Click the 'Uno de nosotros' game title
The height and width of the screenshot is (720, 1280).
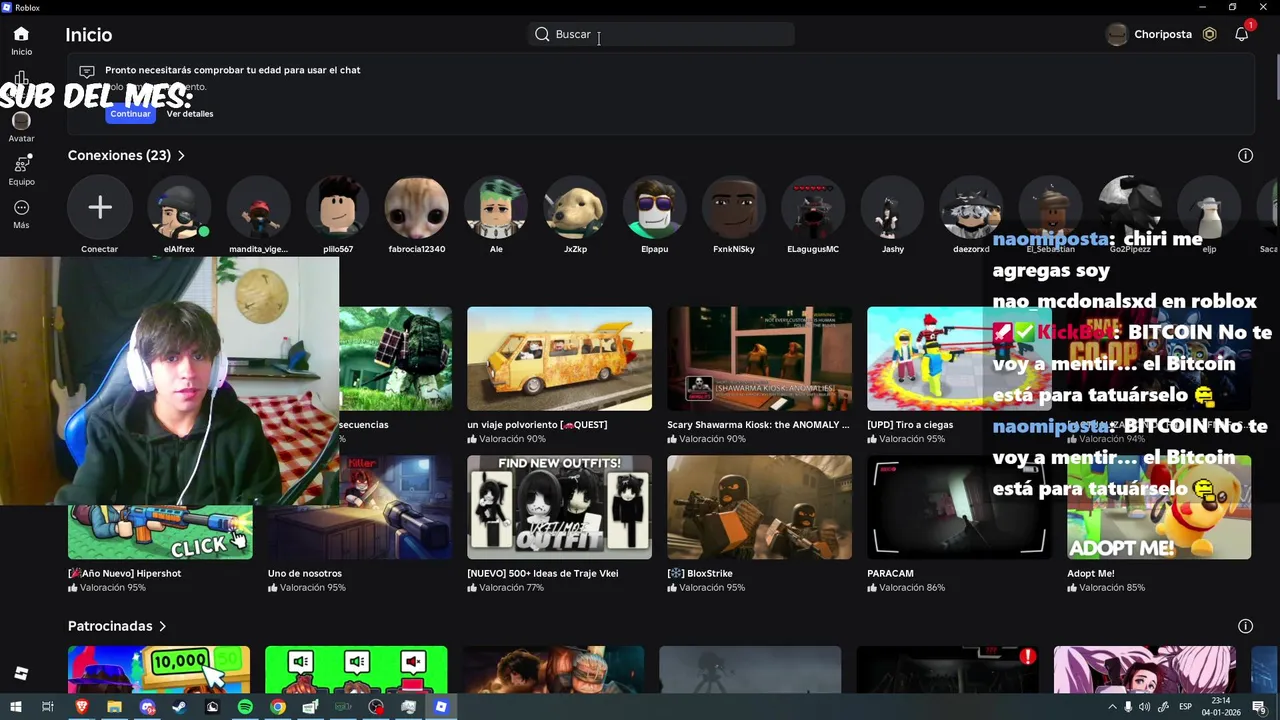point(305,574)
